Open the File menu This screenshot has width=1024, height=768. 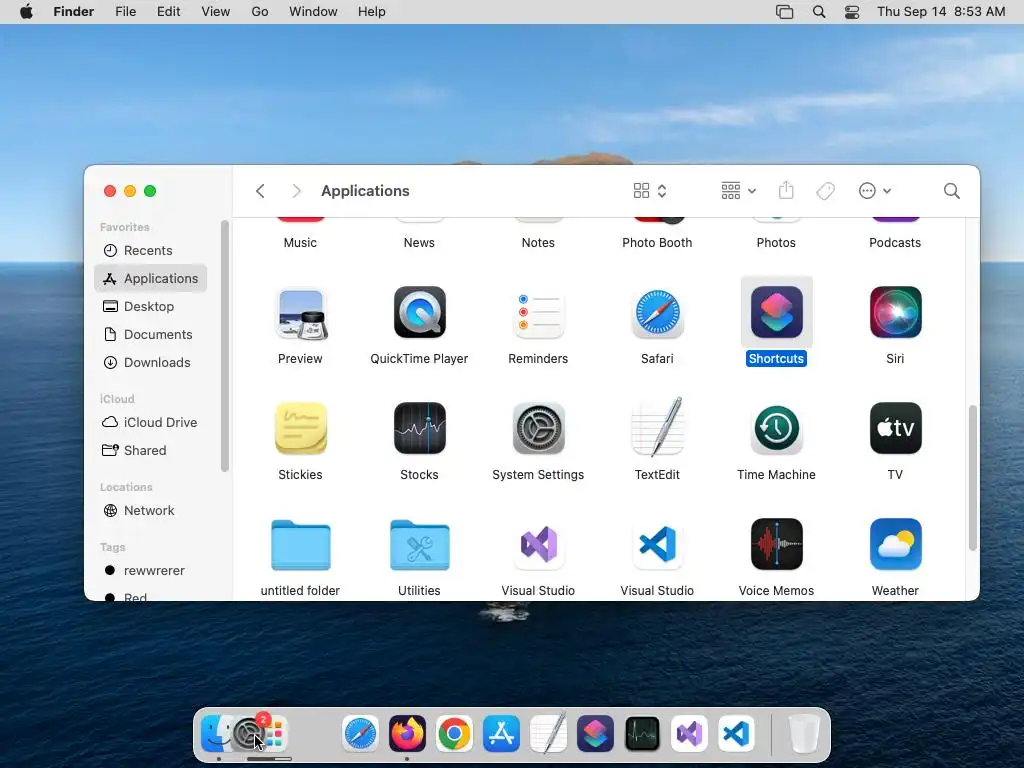pyautogui.click(x=125, y=12)
